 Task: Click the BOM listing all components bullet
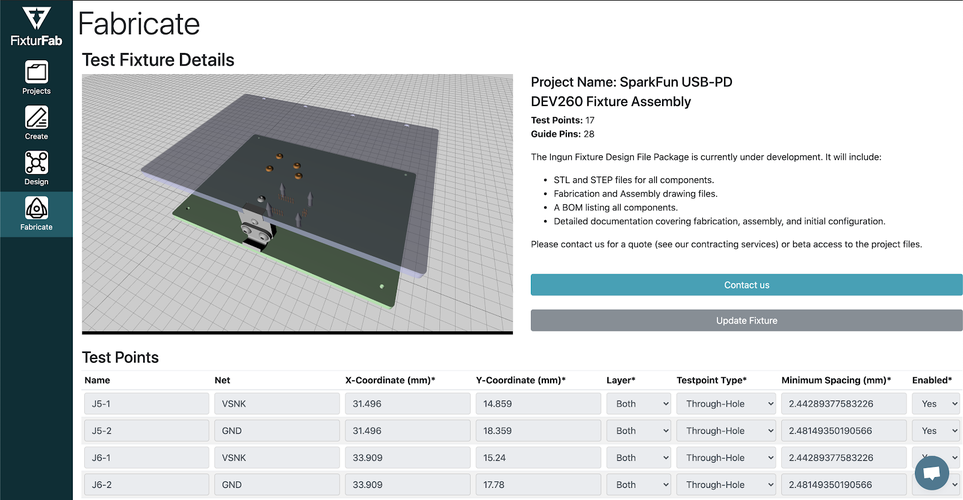pos(615,208)
